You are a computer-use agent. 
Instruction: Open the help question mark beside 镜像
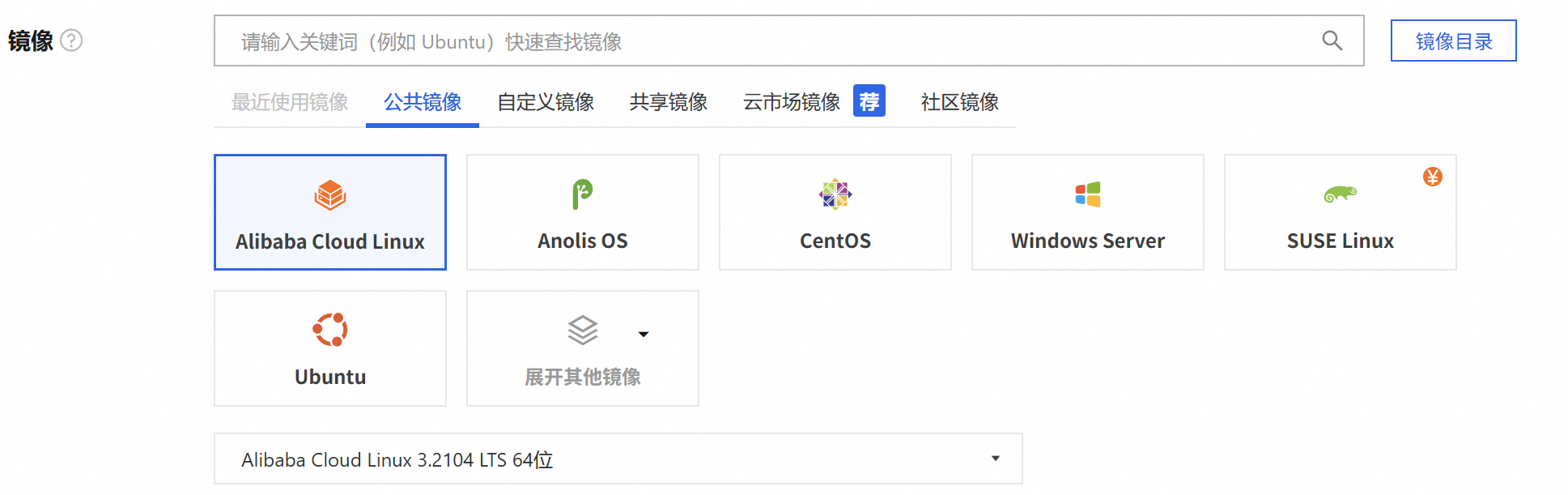tap(71, 41)
